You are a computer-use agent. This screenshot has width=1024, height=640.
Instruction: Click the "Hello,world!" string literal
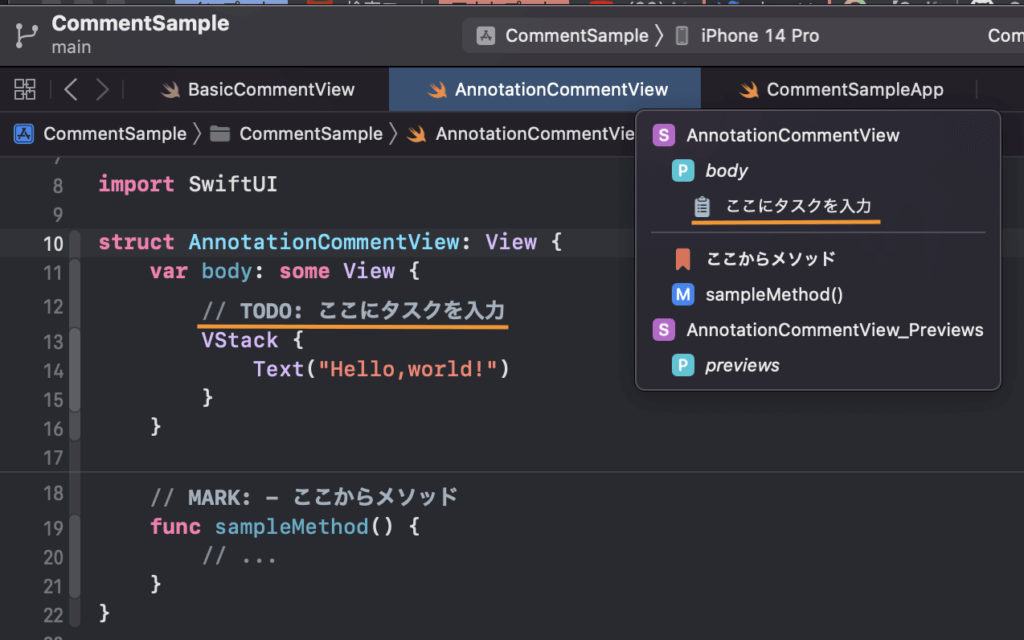(408, 369)
